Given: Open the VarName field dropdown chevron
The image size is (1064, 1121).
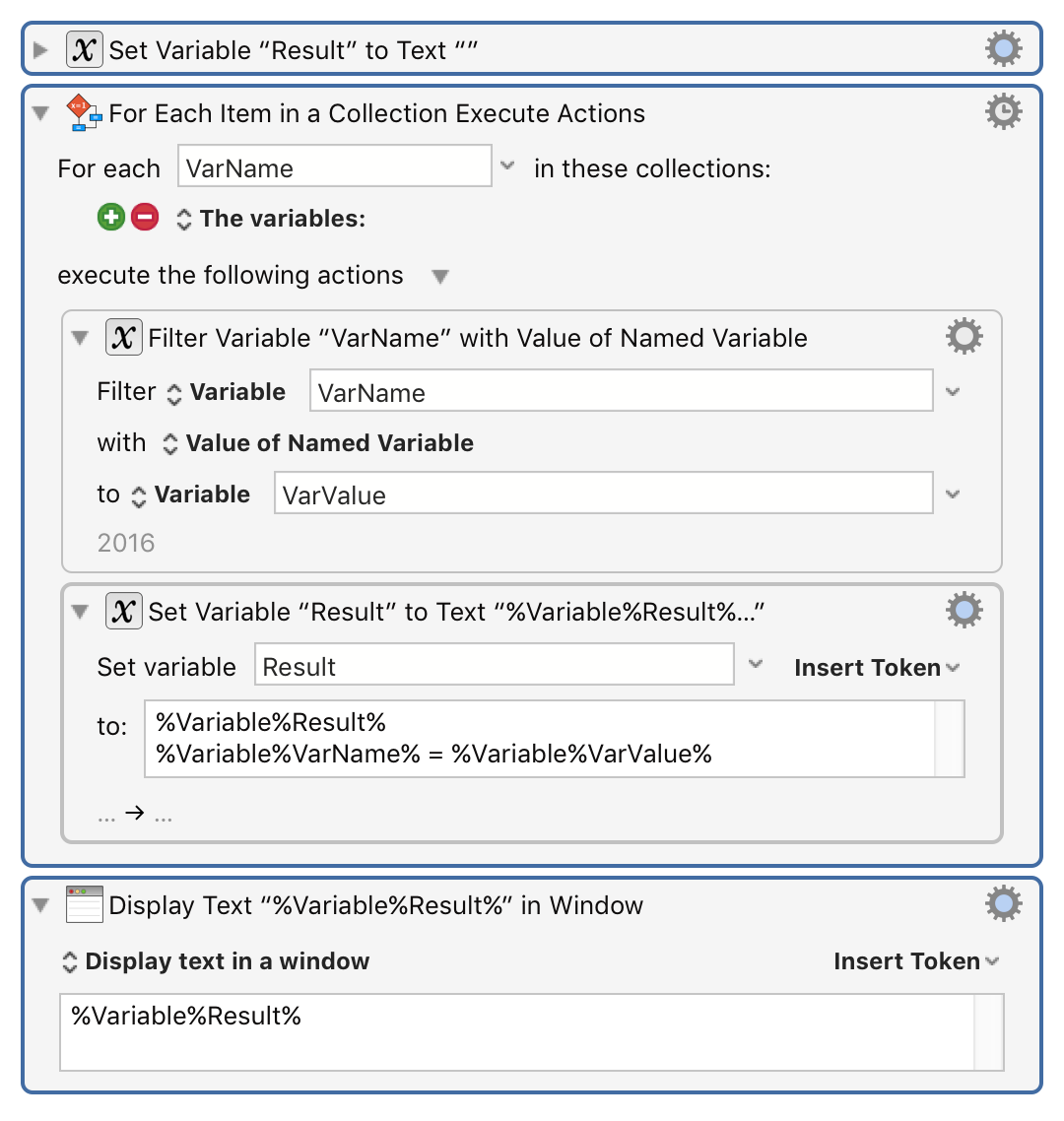Looking at the screenshot, I should 507,165.
